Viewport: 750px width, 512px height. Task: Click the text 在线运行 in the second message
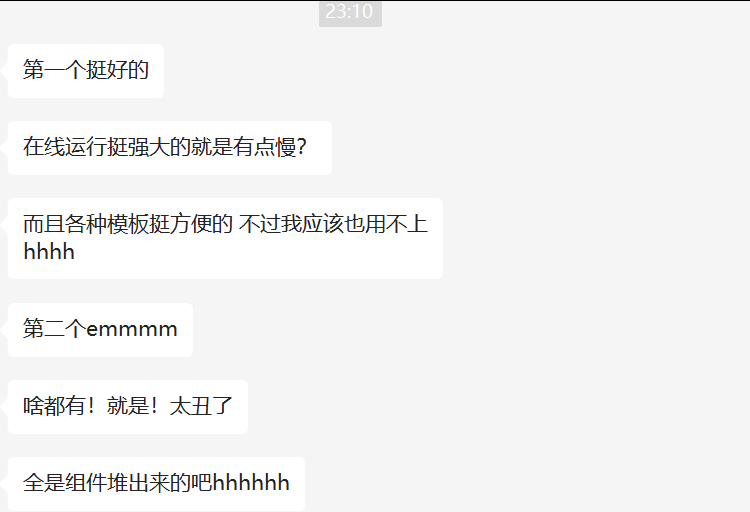click(65, 147)
